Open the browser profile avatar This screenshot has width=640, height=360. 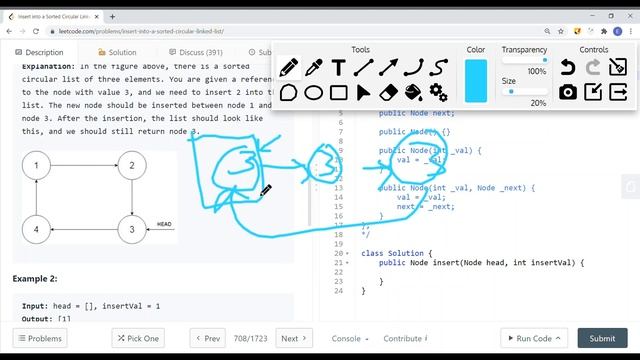pyautogui.click(x=618, y=31)
